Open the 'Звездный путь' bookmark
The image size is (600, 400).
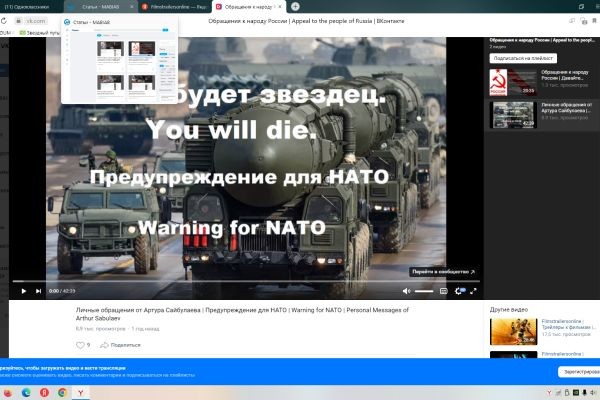(x=39, y=33)
